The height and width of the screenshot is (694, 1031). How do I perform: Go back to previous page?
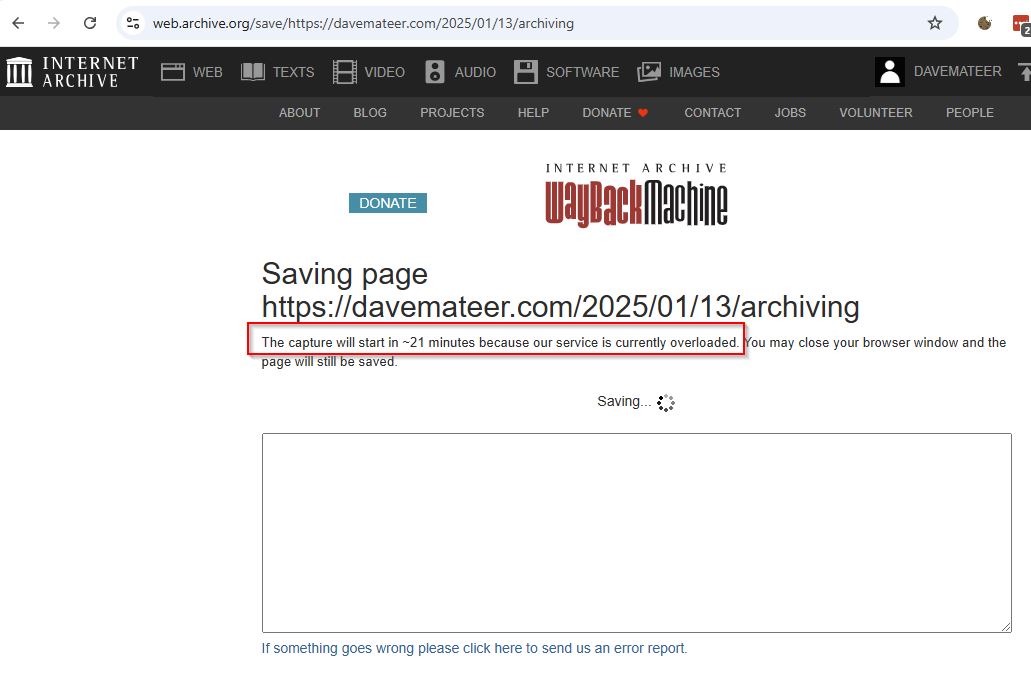[x=18, y=23]
